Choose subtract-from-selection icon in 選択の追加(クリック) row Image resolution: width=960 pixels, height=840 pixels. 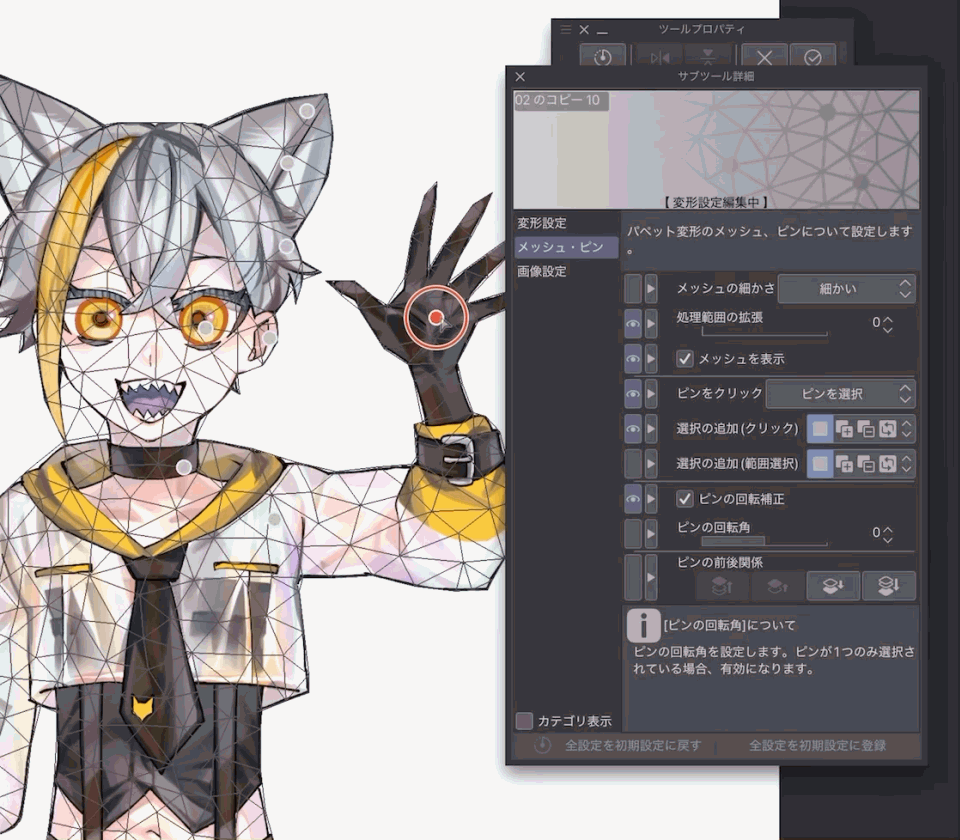(x=866, y=429)
